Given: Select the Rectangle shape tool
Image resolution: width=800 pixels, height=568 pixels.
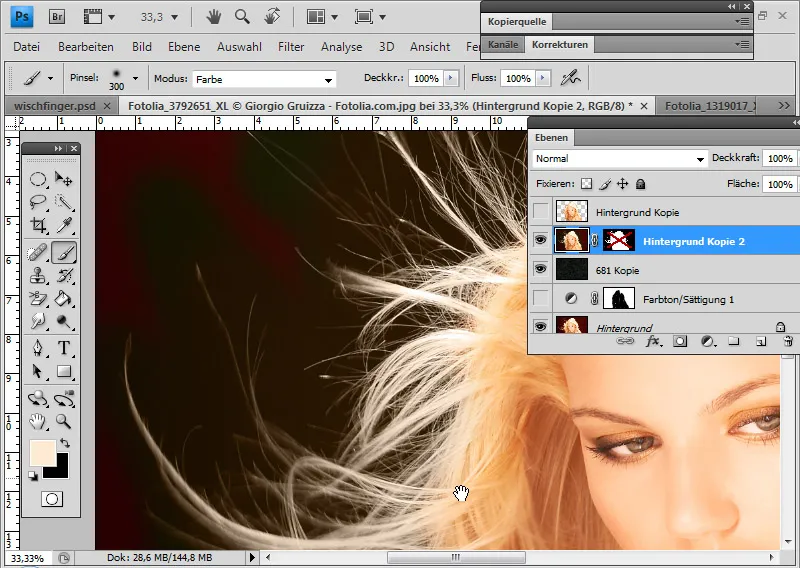Looking at the screenshot, I should 64,371.
